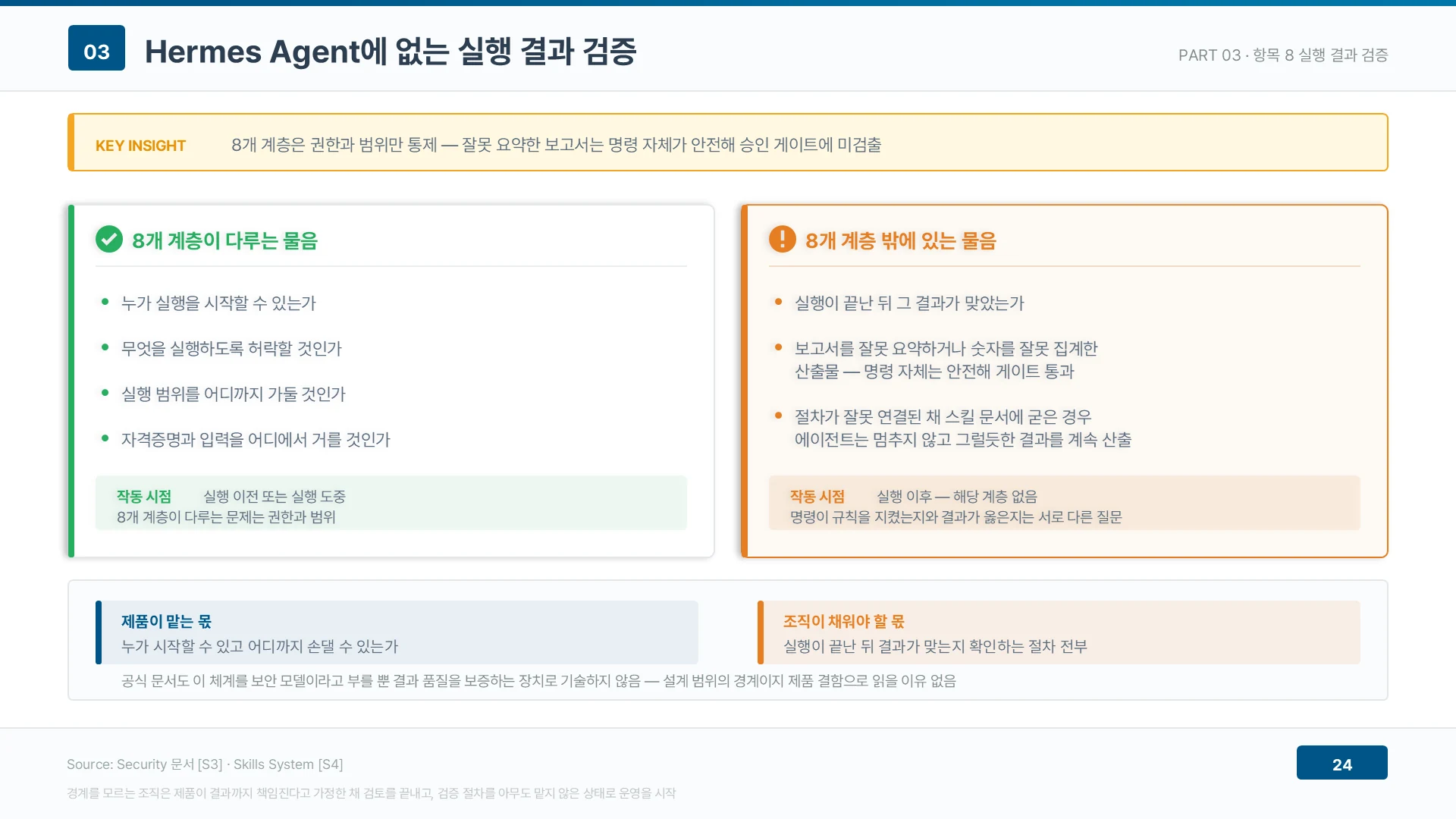The width and height of the screenshot is (1456, 819).
Task: Select the note beginning '공식 문서도 이 체계를'
Action: point(538,681)
